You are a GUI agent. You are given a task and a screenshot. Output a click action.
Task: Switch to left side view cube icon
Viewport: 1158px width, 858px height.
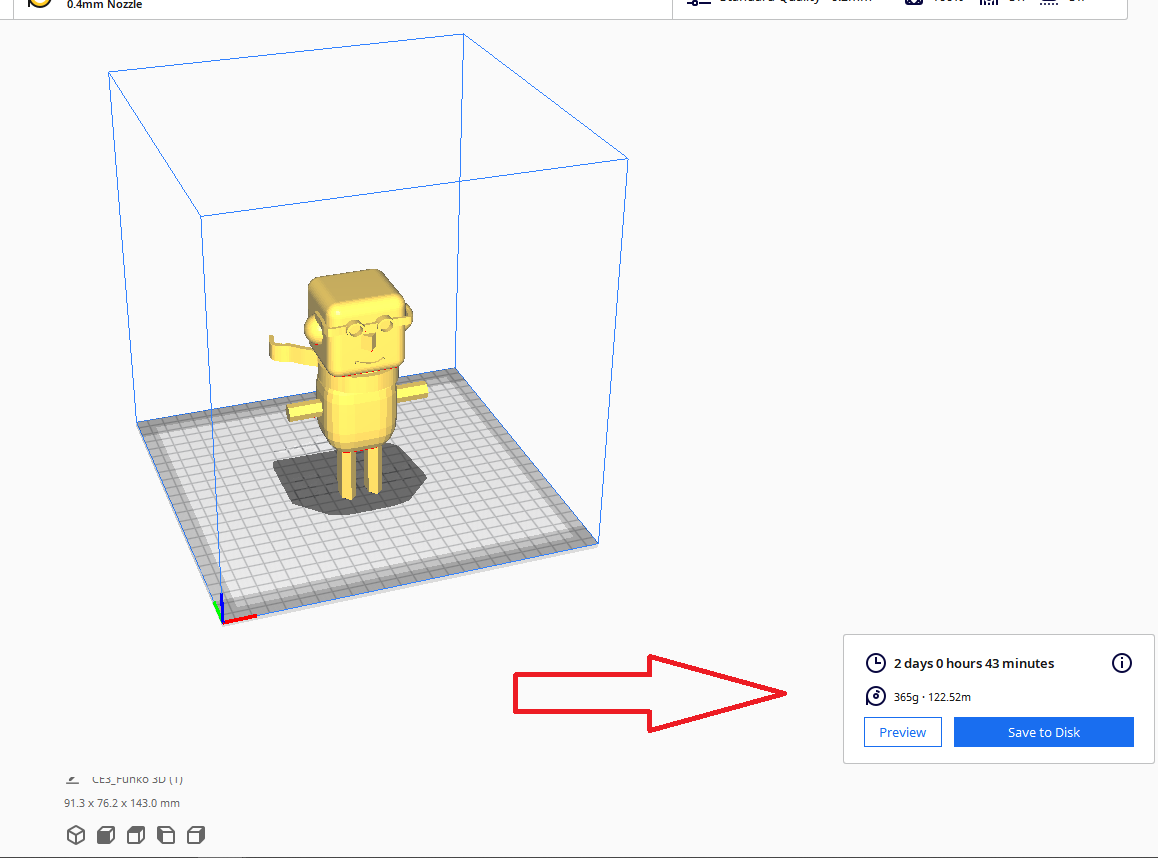click(x=166, y=835)
